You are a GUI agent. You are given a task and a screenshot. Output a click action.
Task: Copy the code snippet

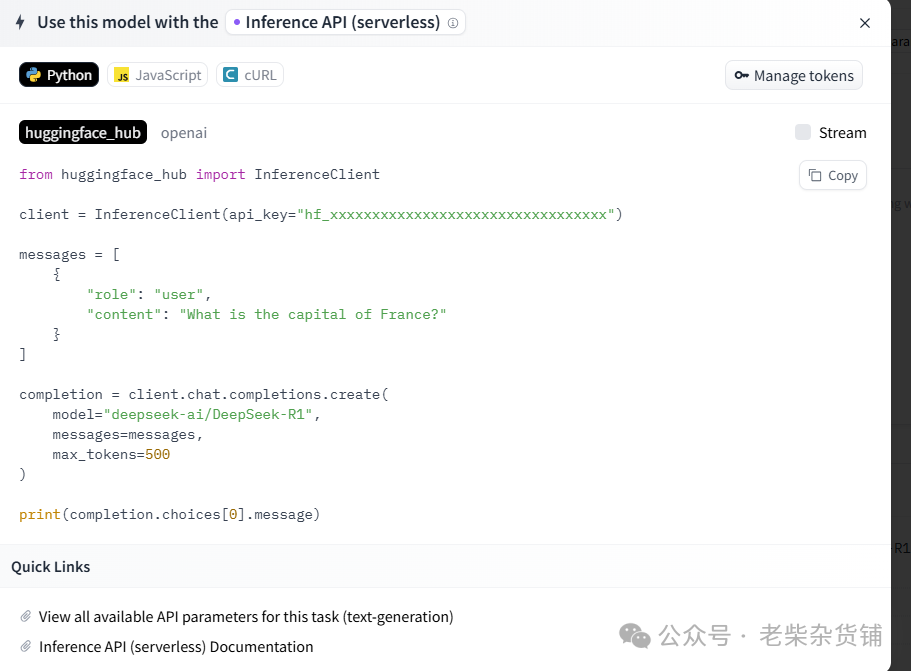click(833, 175)
